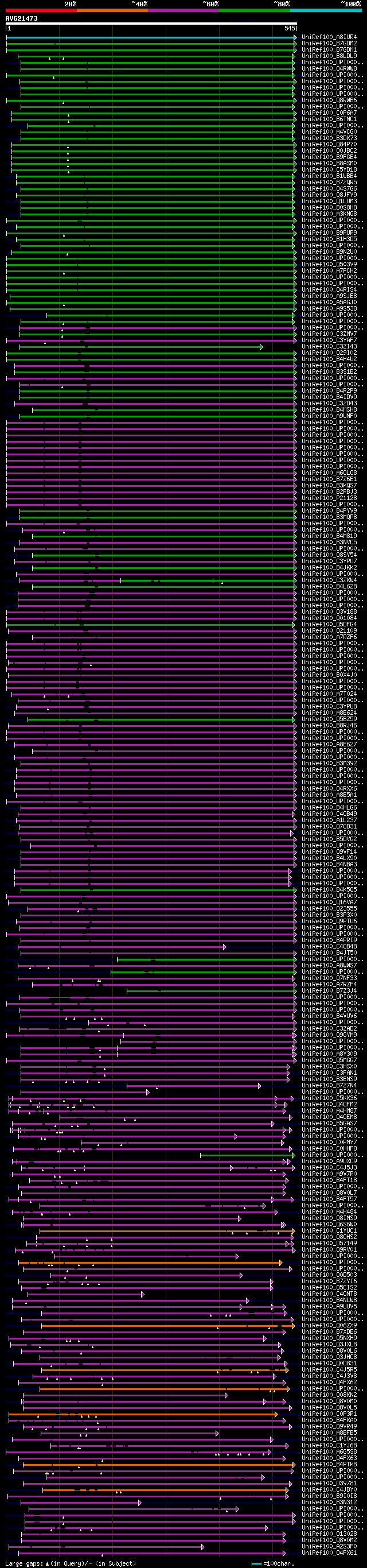Select UniRef100_A3KNG8

(x=329, y=214)
